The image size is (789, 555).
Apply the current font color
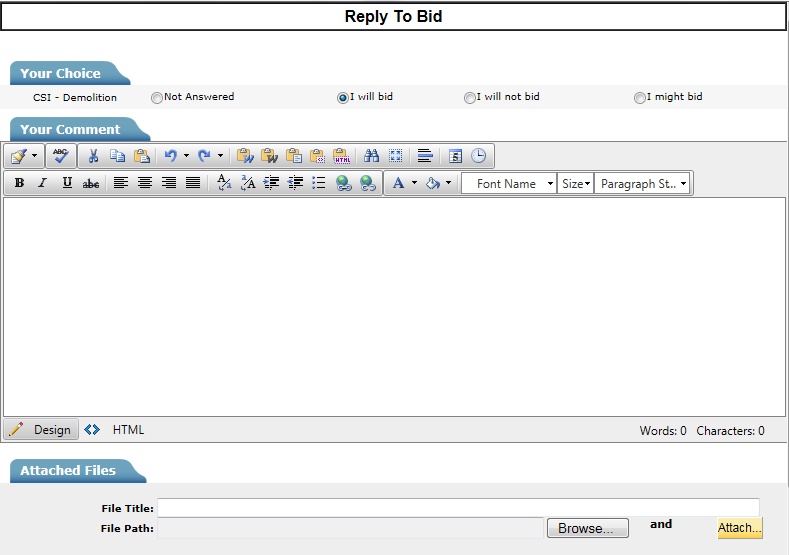point(398,183)
